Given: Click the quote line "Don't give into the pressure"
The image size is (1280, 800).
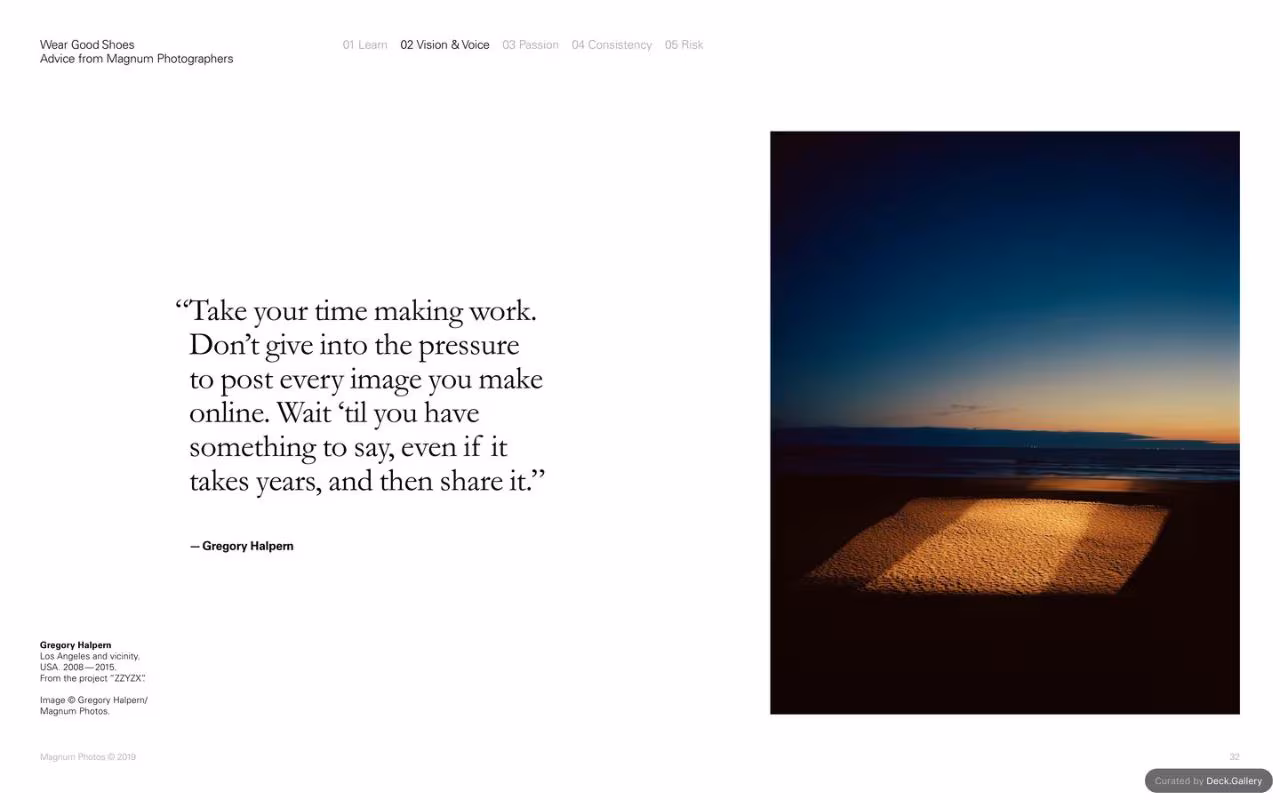Looking at the screenshot, I should coord(354,345).
